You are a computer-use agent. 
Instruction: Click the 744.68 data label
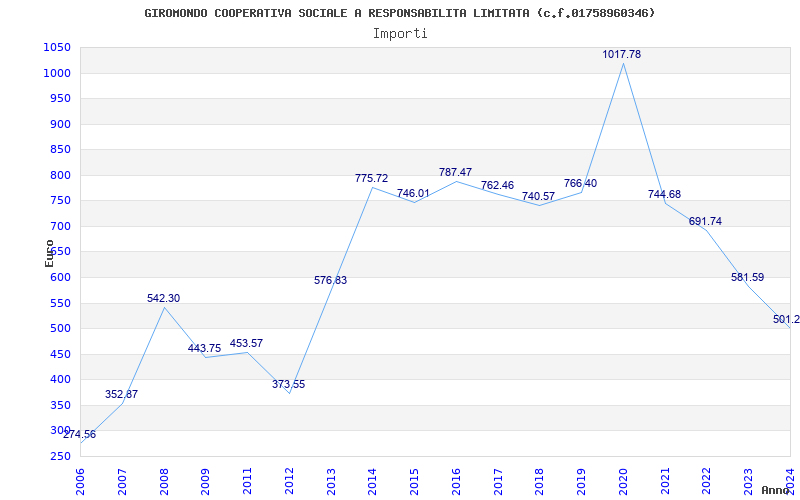click(664, 194)
